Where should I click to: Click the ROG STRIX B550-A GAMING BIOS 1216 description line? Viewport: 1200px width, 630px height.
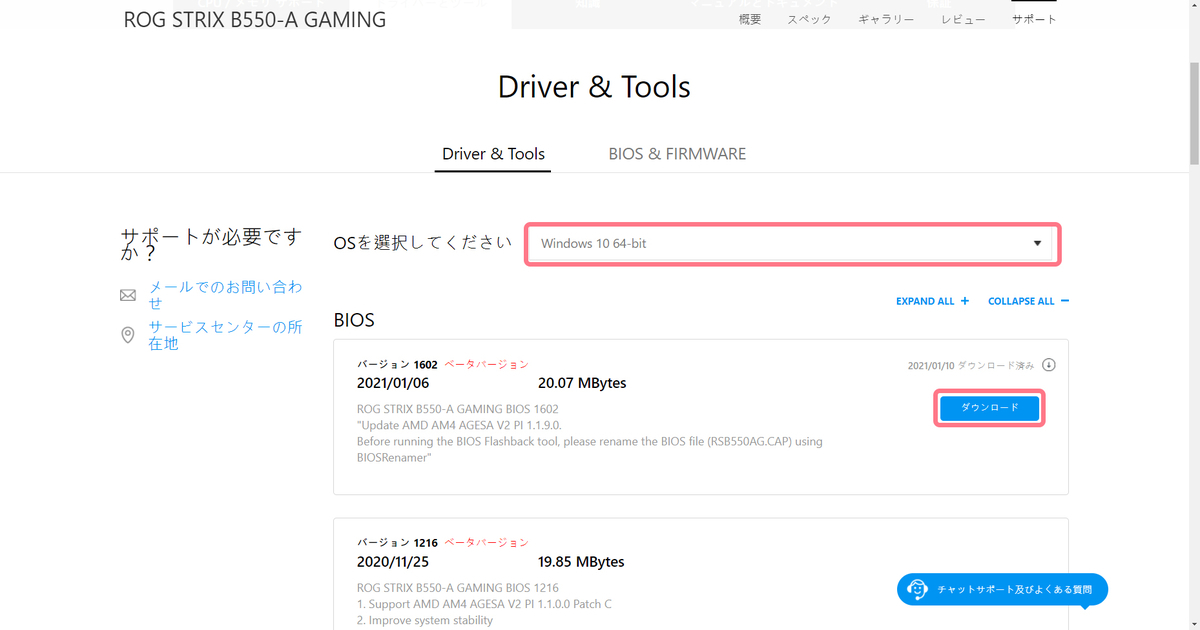click(458, 588)
